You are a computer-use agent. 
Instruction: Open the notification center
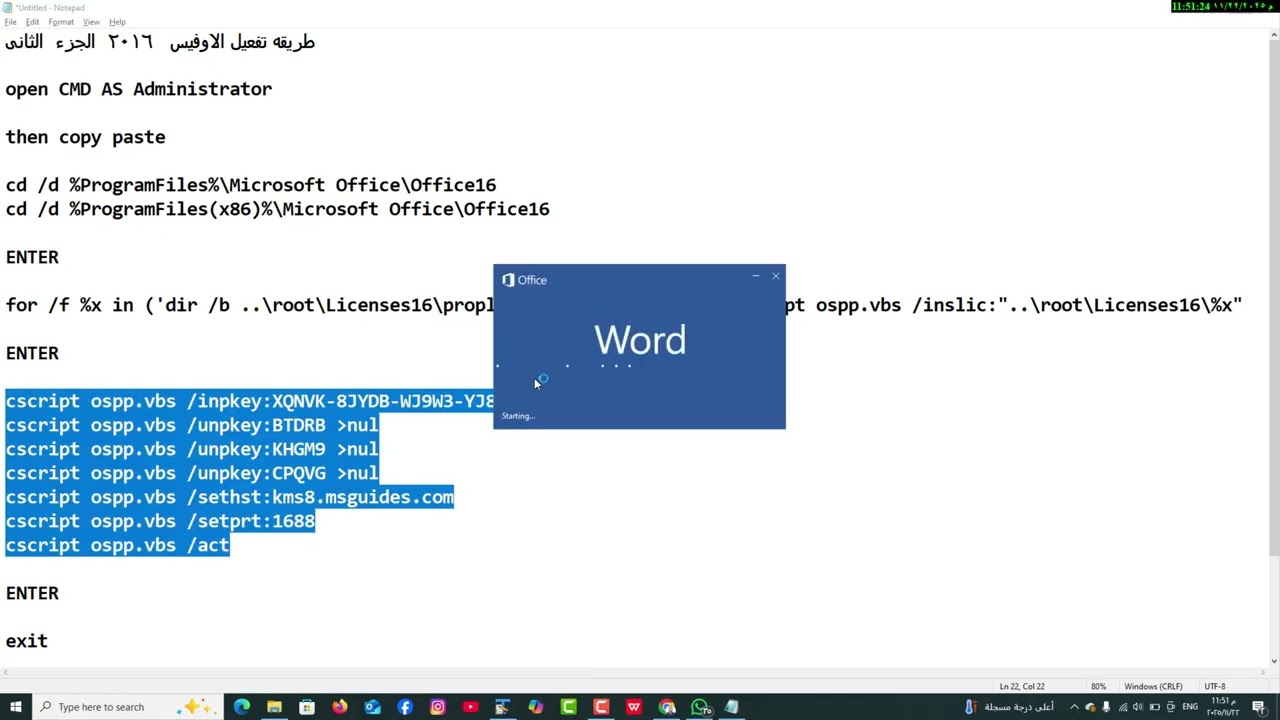click(1258, 707)
